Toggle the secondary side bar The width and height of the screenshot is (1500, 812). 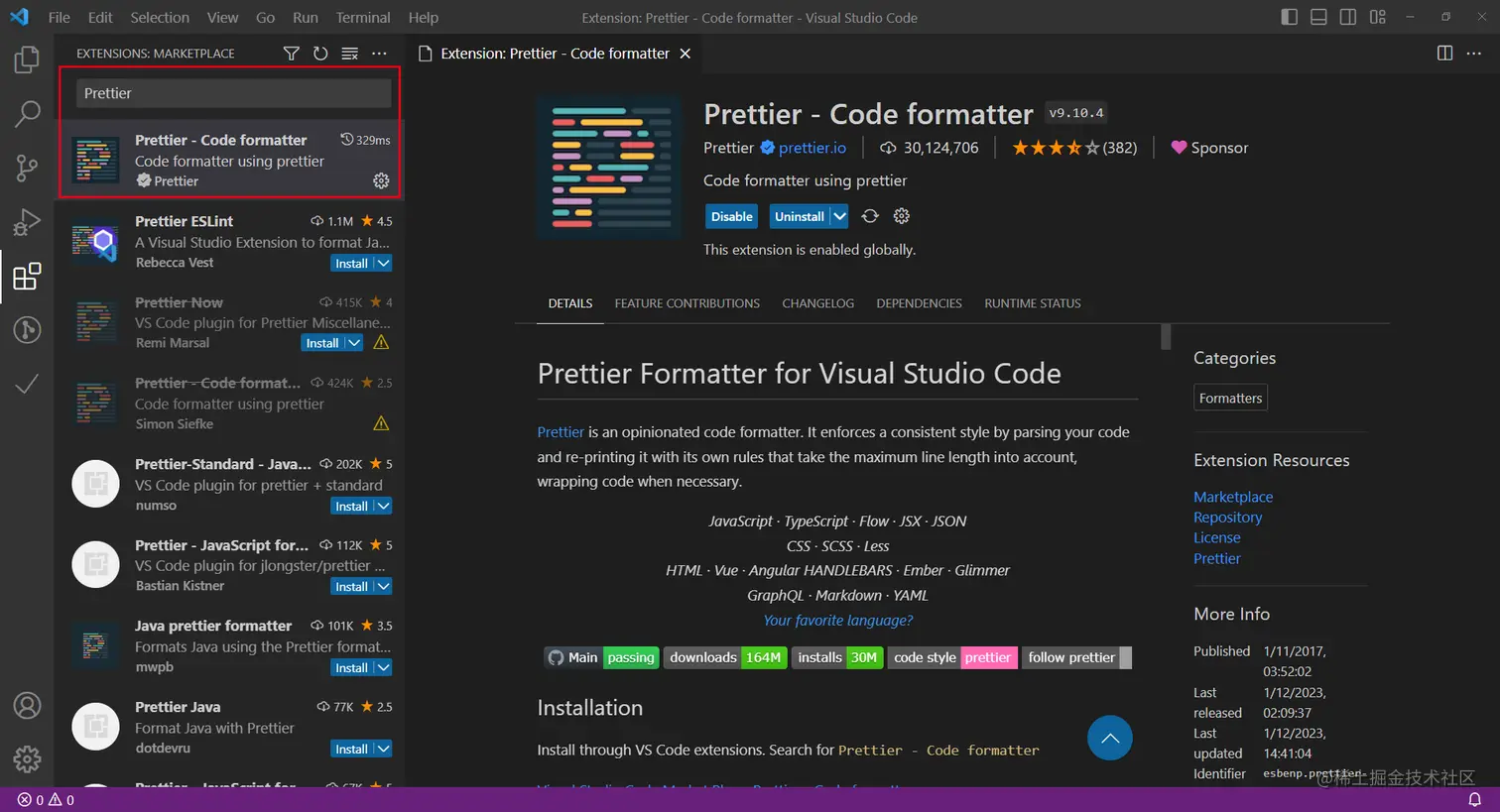pos(1347,17)
